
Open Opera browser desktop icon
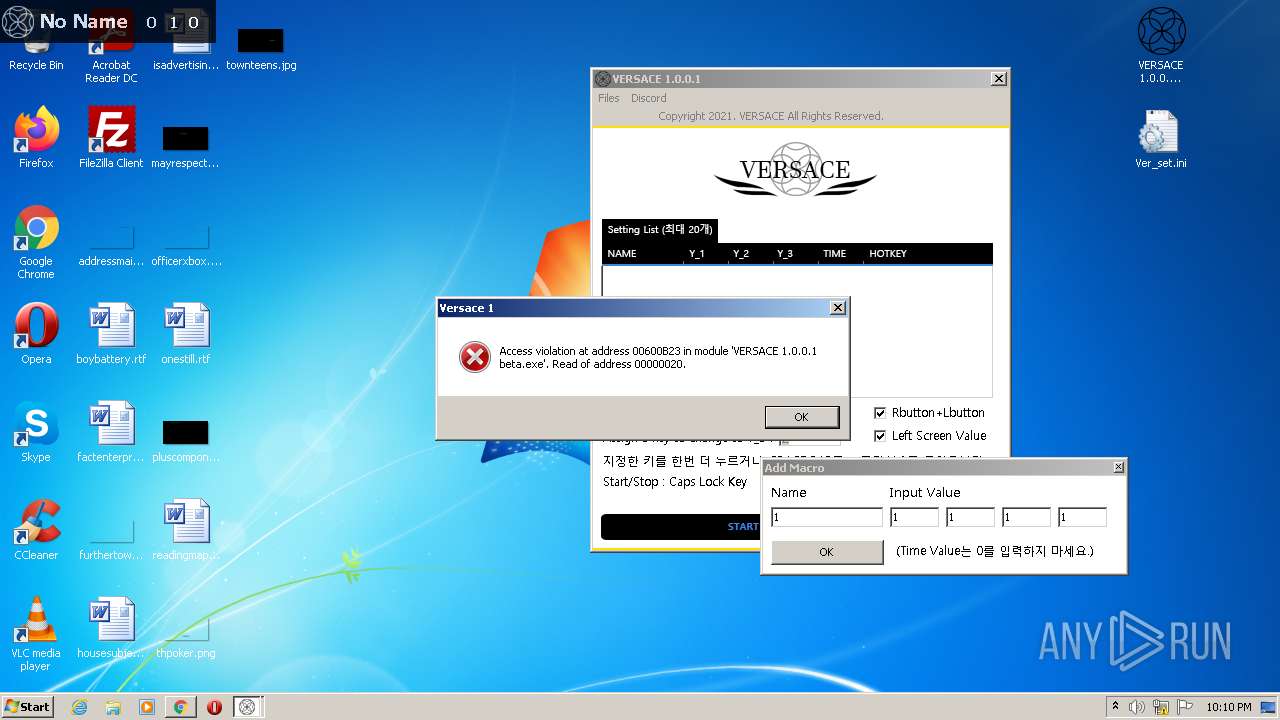pyautogui.click(x=36, y=334)
